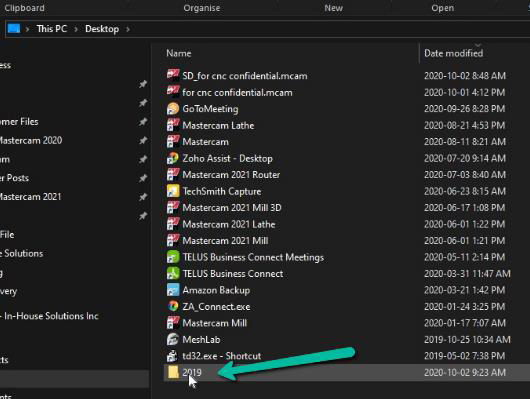The height and width of the screenshot is (399, 530).
Task: Click the Mastercam 2021 Router icon
Action: pos(173,175)
